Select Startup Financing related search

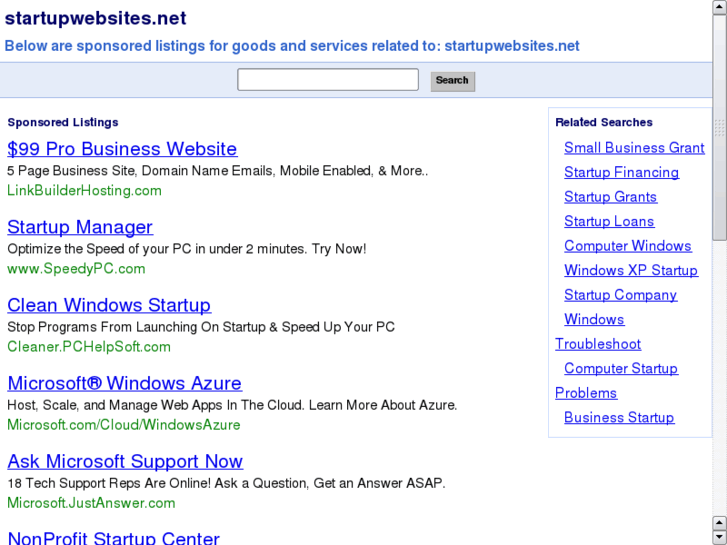[621, 172]
